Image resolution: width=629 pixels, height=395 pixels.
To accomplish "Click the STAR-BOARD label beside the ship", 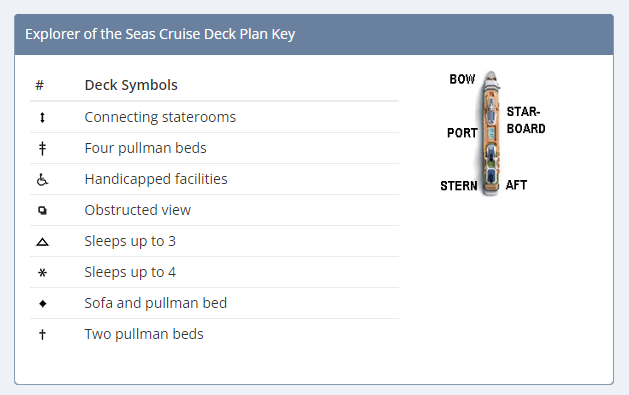I will coord(526,120).
